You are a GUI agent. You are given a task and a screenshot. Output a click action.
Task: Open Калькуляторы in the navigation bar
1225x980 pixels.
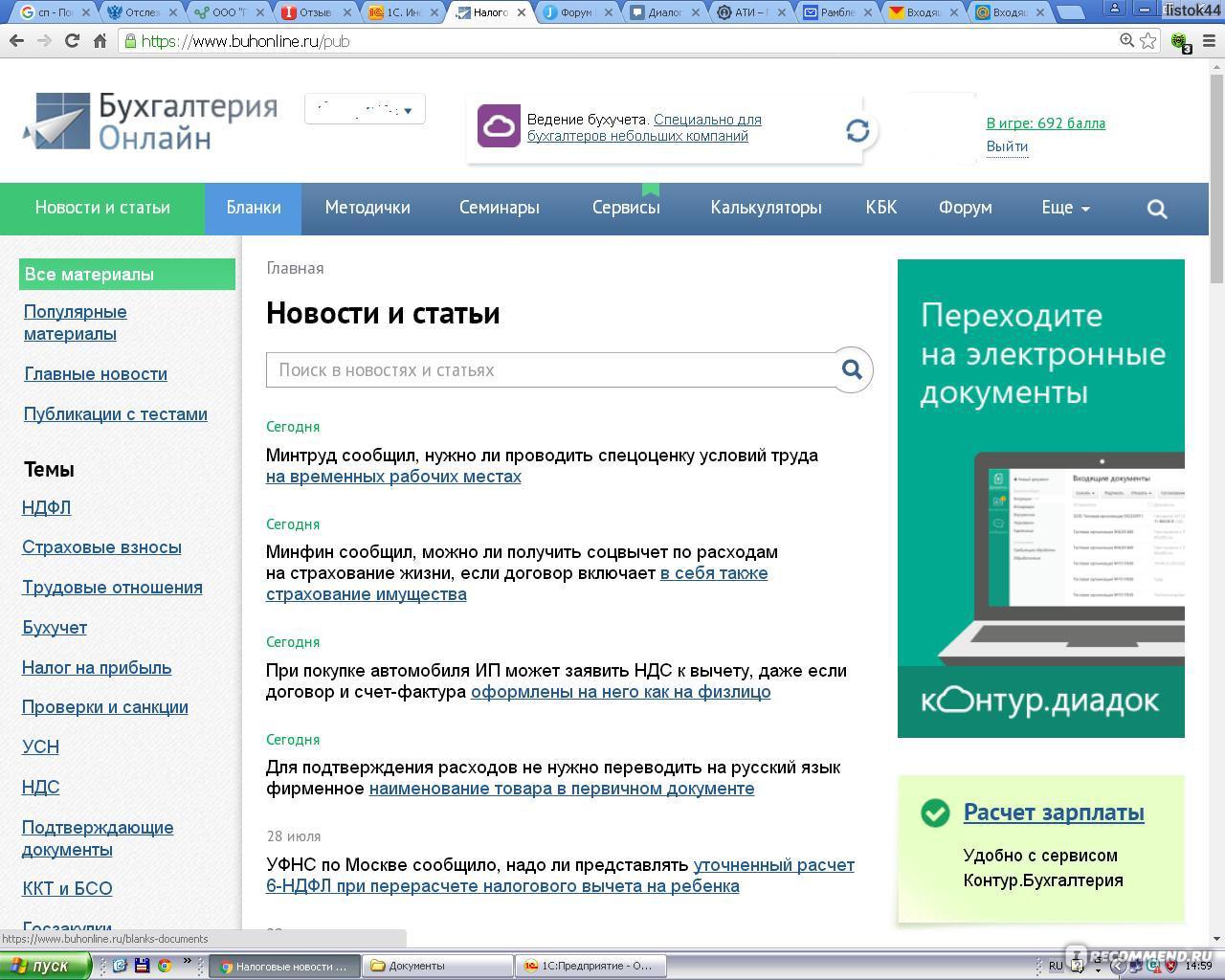pyautogui.click(x=766, y=208)
